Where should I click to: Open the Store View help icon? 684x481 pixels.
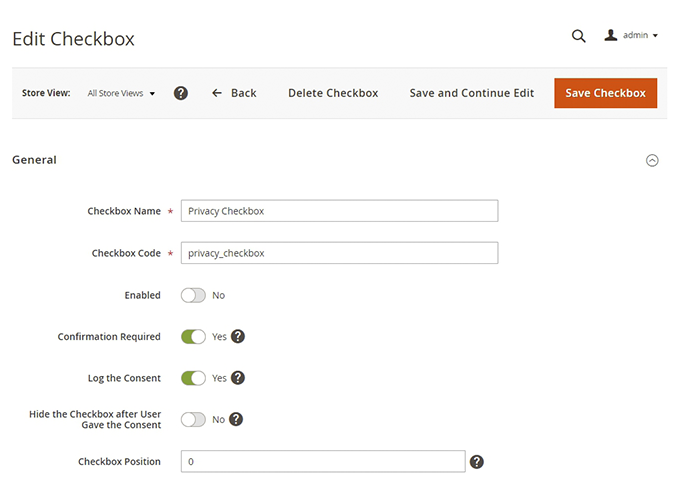coord(181,93)
